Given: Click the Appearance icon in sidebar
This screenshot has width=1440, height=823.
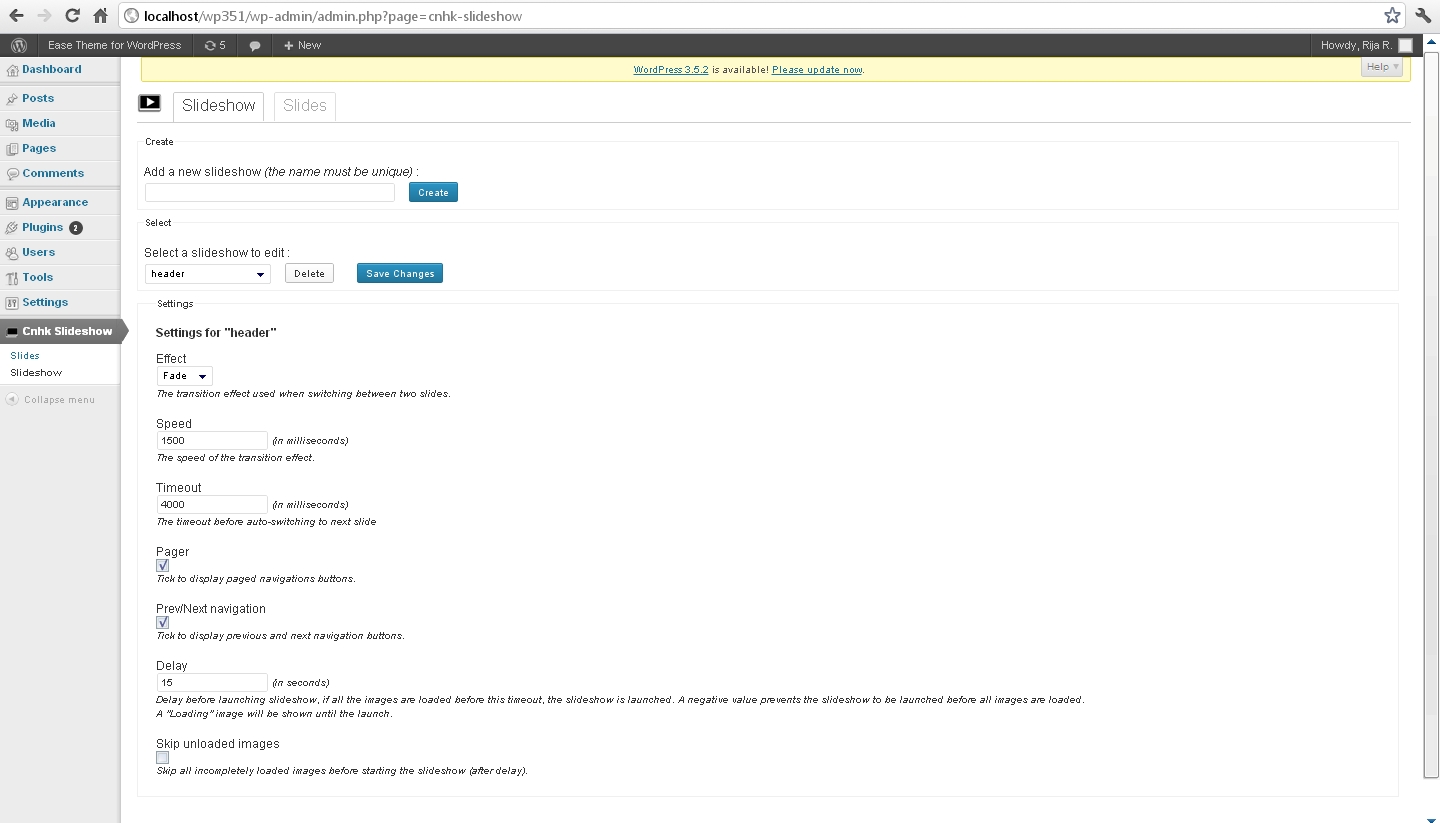Looking at the screenshot, I should click(12, 203).
